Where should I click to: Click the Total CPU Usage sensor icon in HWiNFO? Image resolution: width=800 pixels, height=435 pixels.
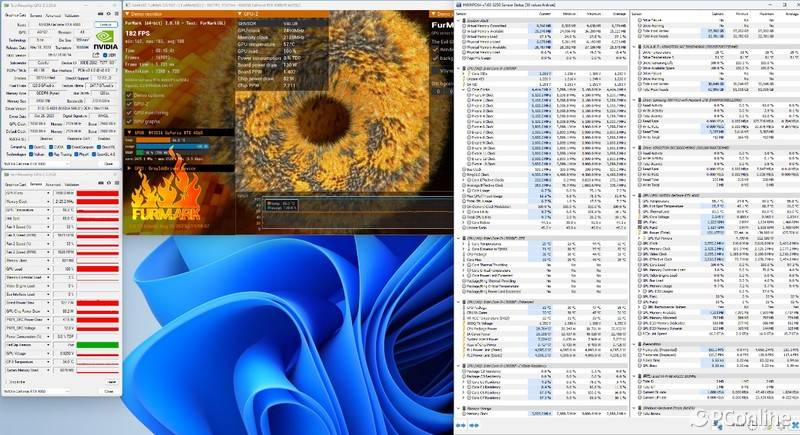pyautogui.click(x=464, y=201)
